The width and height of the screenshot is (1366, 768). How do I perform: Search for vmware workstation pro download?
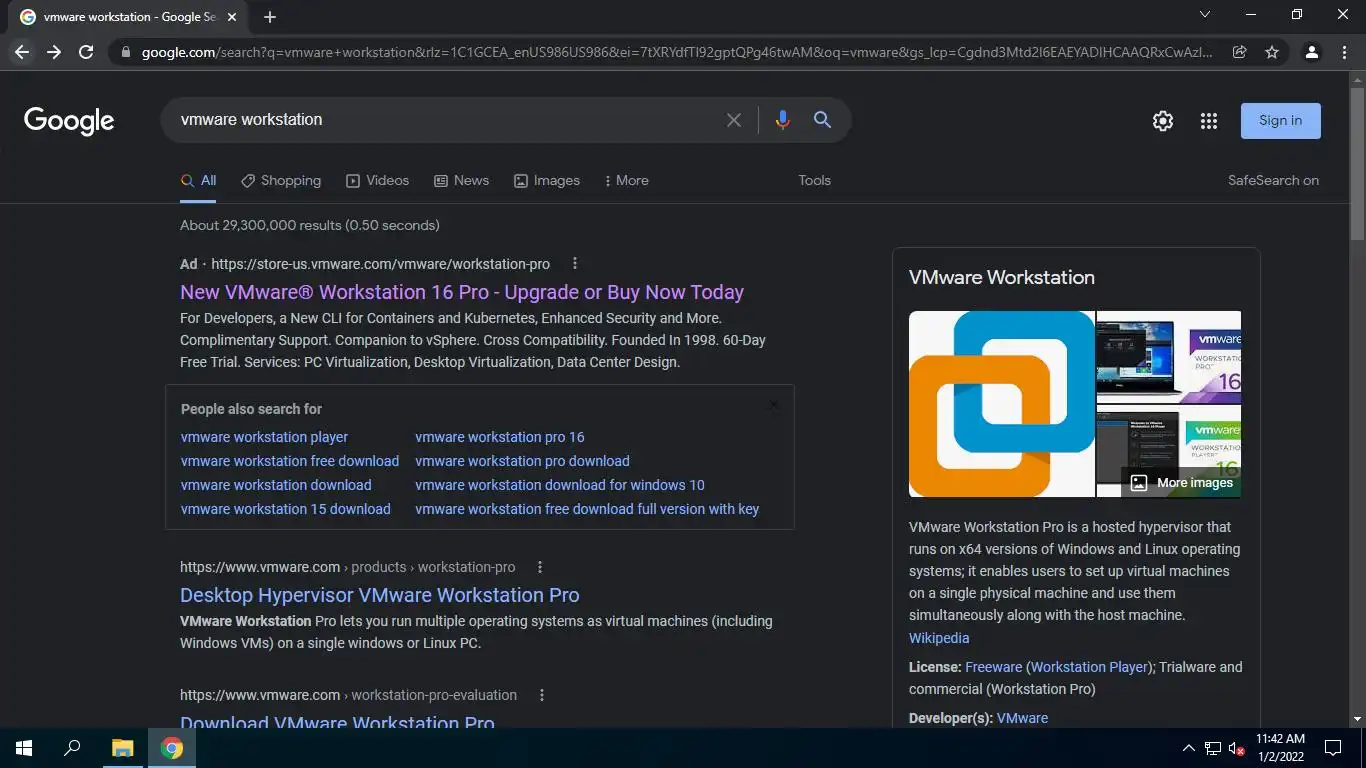(x=522, y=461)
